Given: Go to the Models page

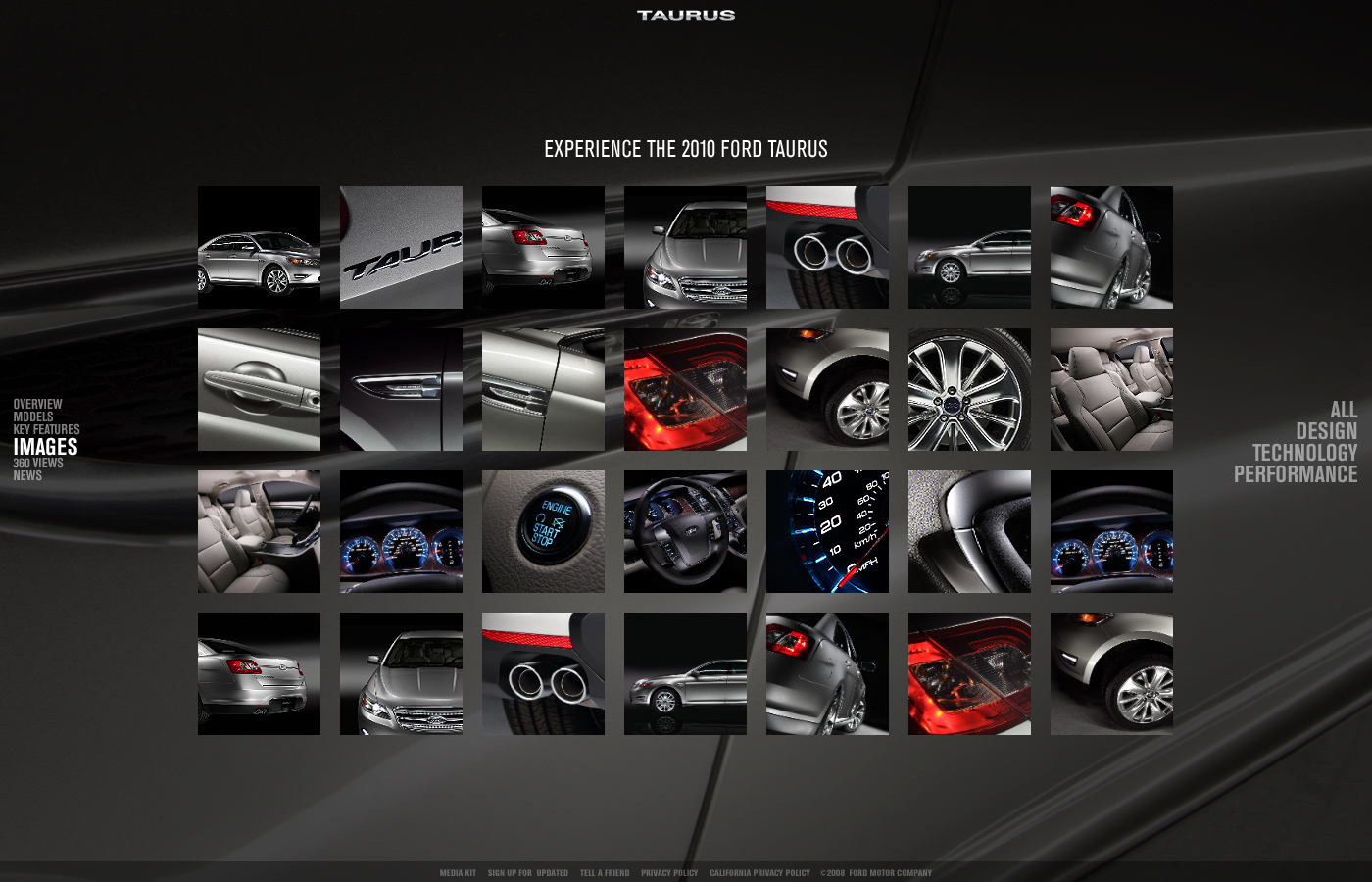Looking at the screenshot, I should pos(33,416).
